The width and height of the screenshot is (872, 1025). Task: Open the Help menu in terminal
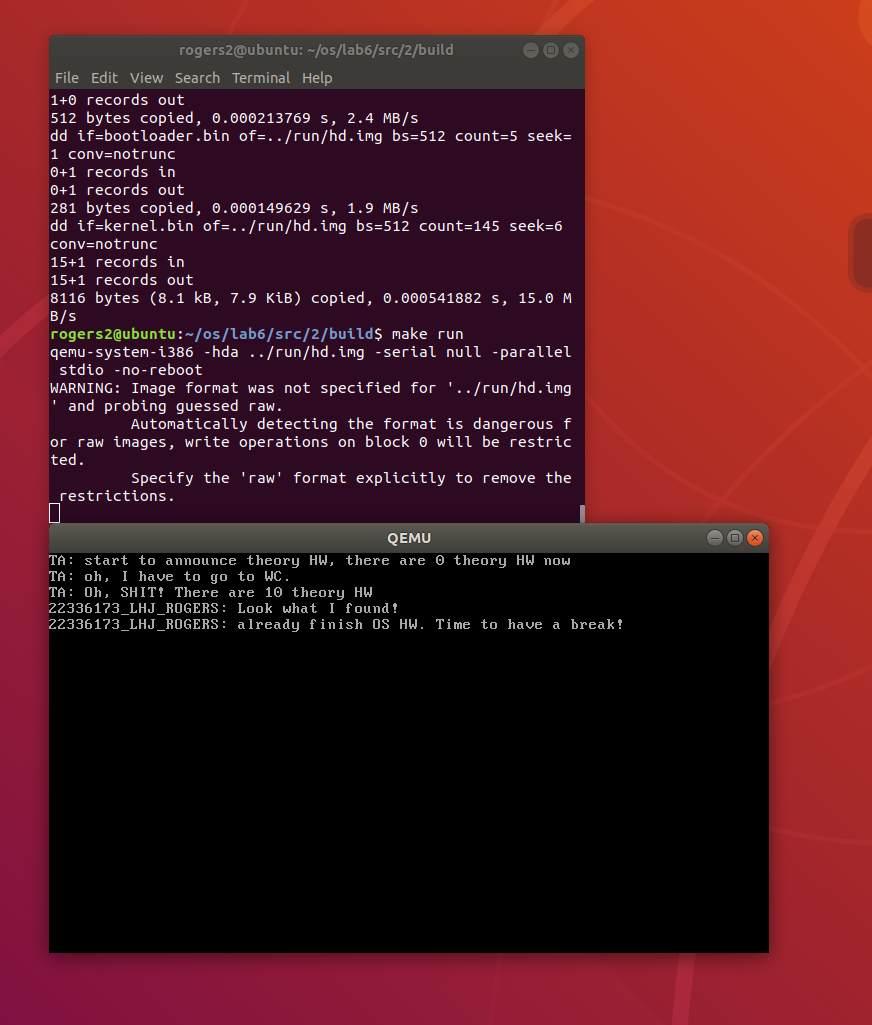pos(317,78)
